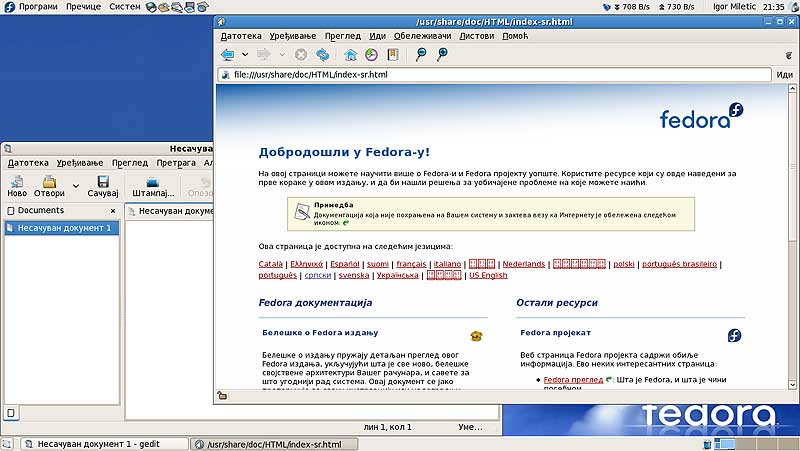Switch to first workspace in pager
This screenshot has width=800, height=451.
(725, 444)
